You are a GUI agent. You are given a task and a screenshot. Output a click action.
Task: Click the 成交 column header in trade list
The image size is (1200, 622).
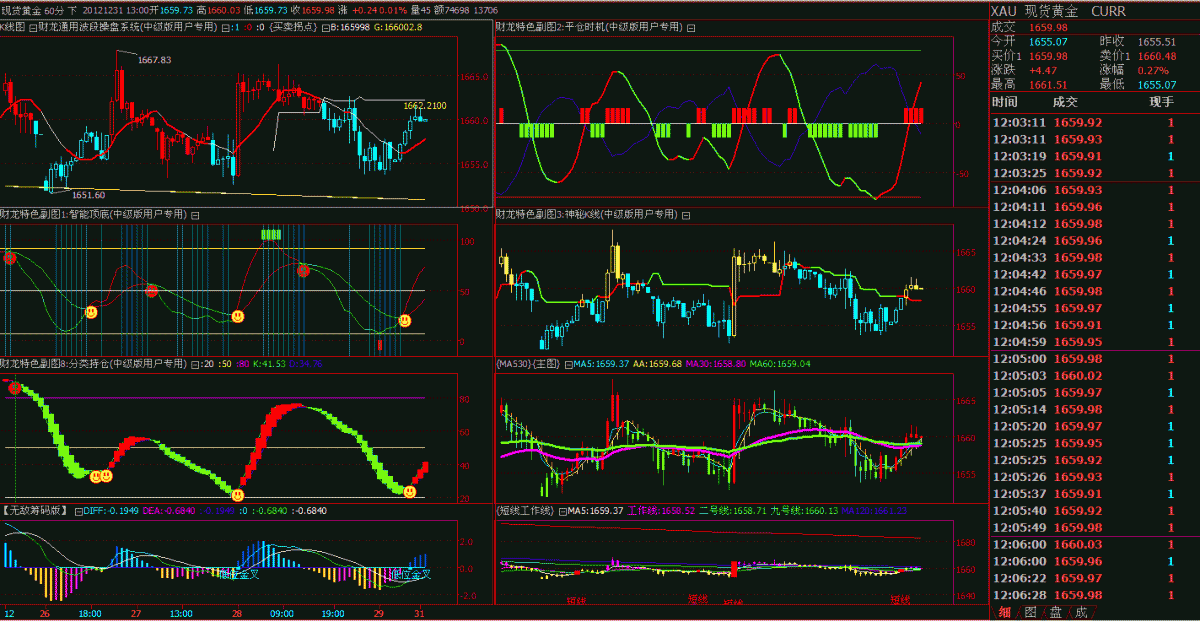(1065, 102)
